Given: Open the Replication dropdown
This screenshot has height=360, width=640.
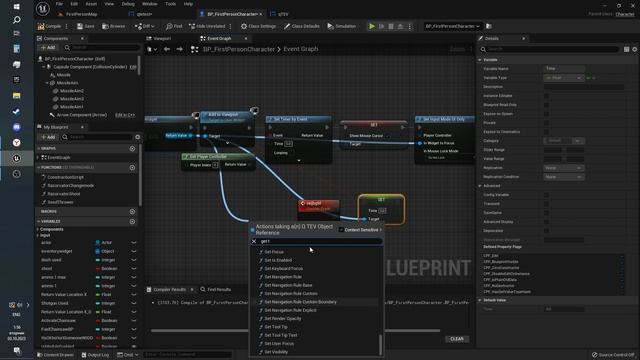Looking at the screenshot, I should [564, 168].
